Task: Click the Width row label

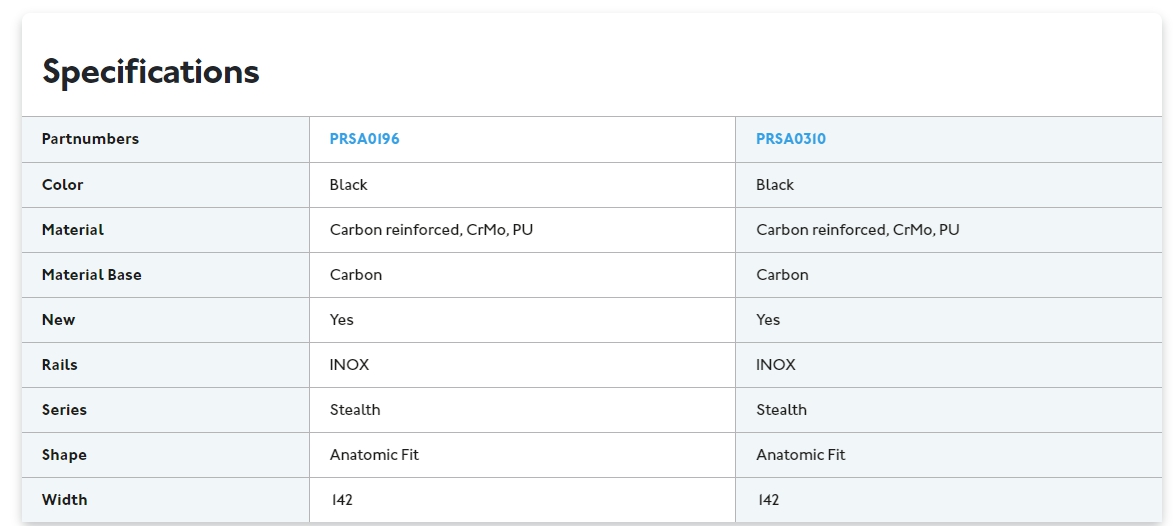Action: (64, 499)
